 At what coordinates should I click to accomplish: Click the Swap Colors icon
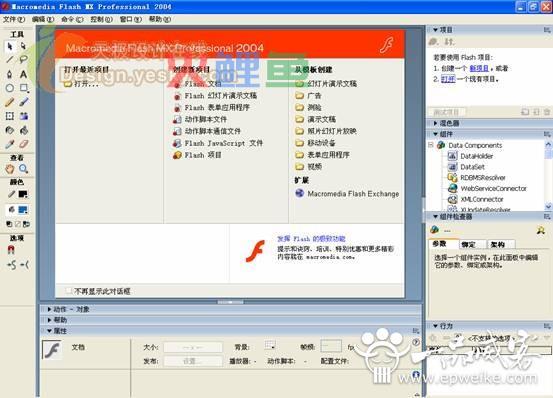(x=26, y=224)
